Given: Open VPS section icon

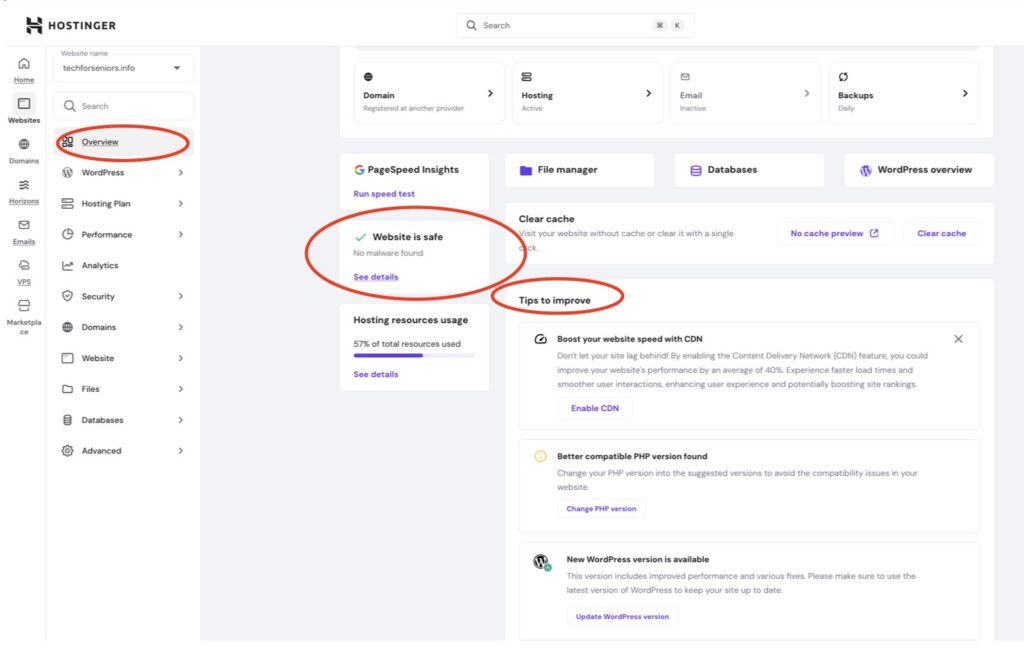Looking at the screenshot, I should 24,271.
